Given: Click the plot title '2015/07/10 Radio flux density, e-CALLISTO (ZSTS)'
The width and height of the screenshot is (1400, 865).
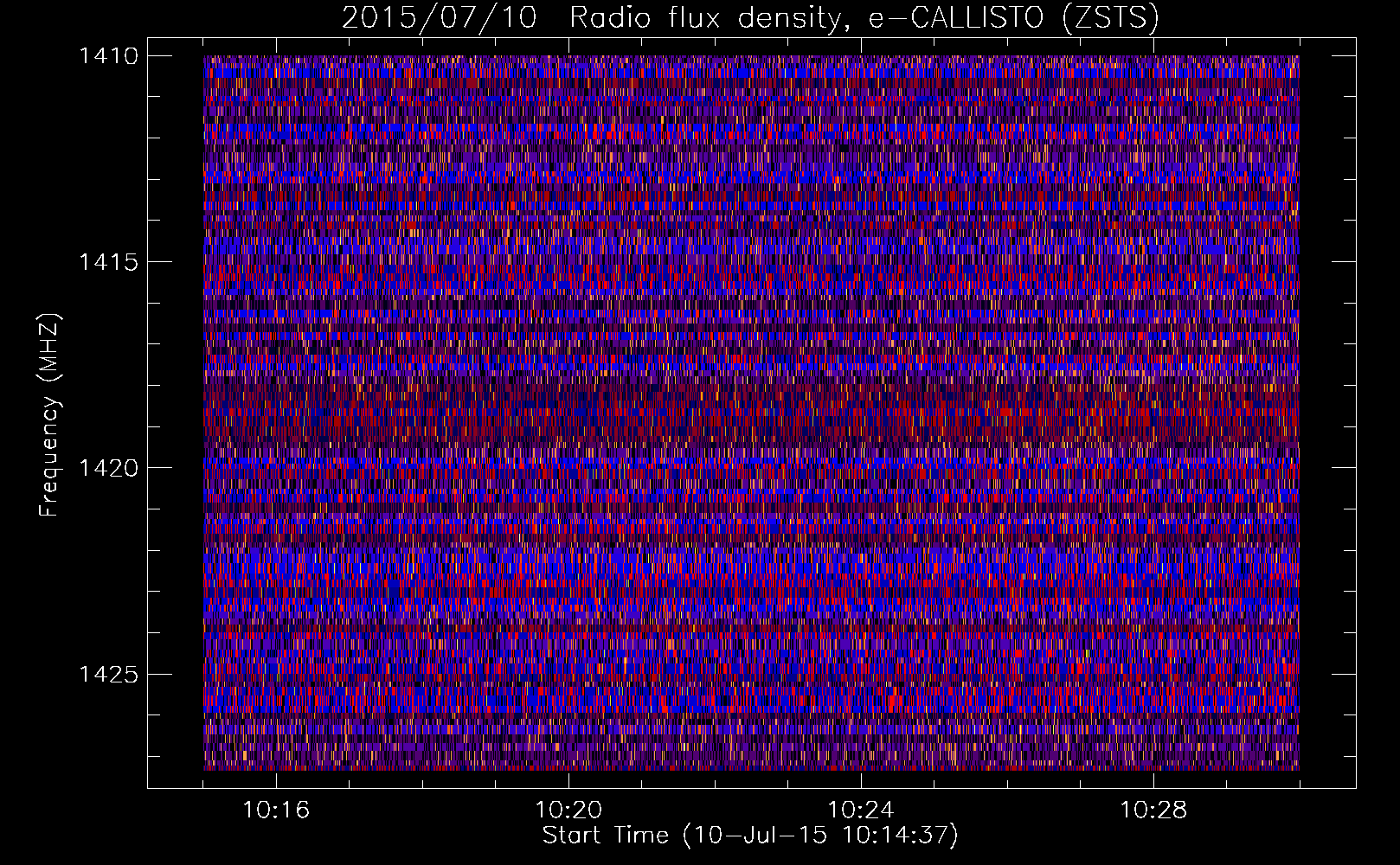Looking at the screenshot, I should click(x=750, y=18).
